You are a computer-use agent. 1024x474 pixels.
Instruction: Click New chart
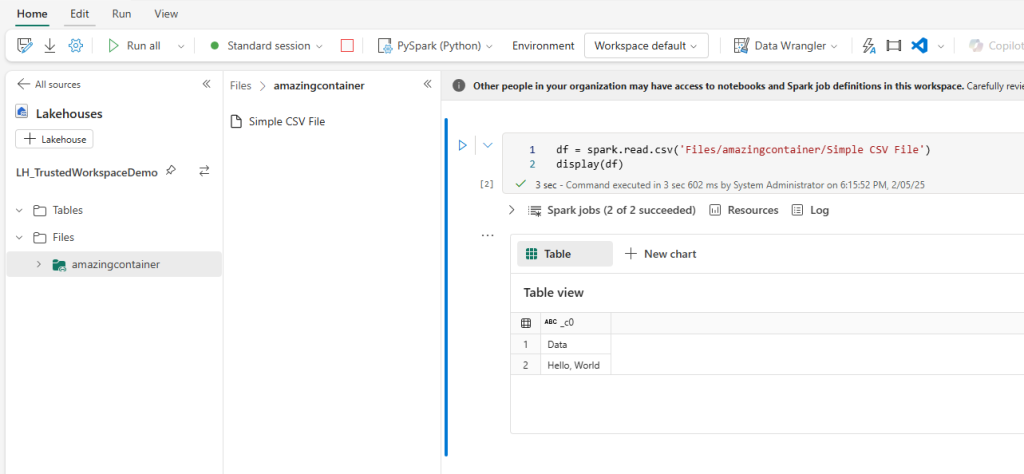point(660,254)
